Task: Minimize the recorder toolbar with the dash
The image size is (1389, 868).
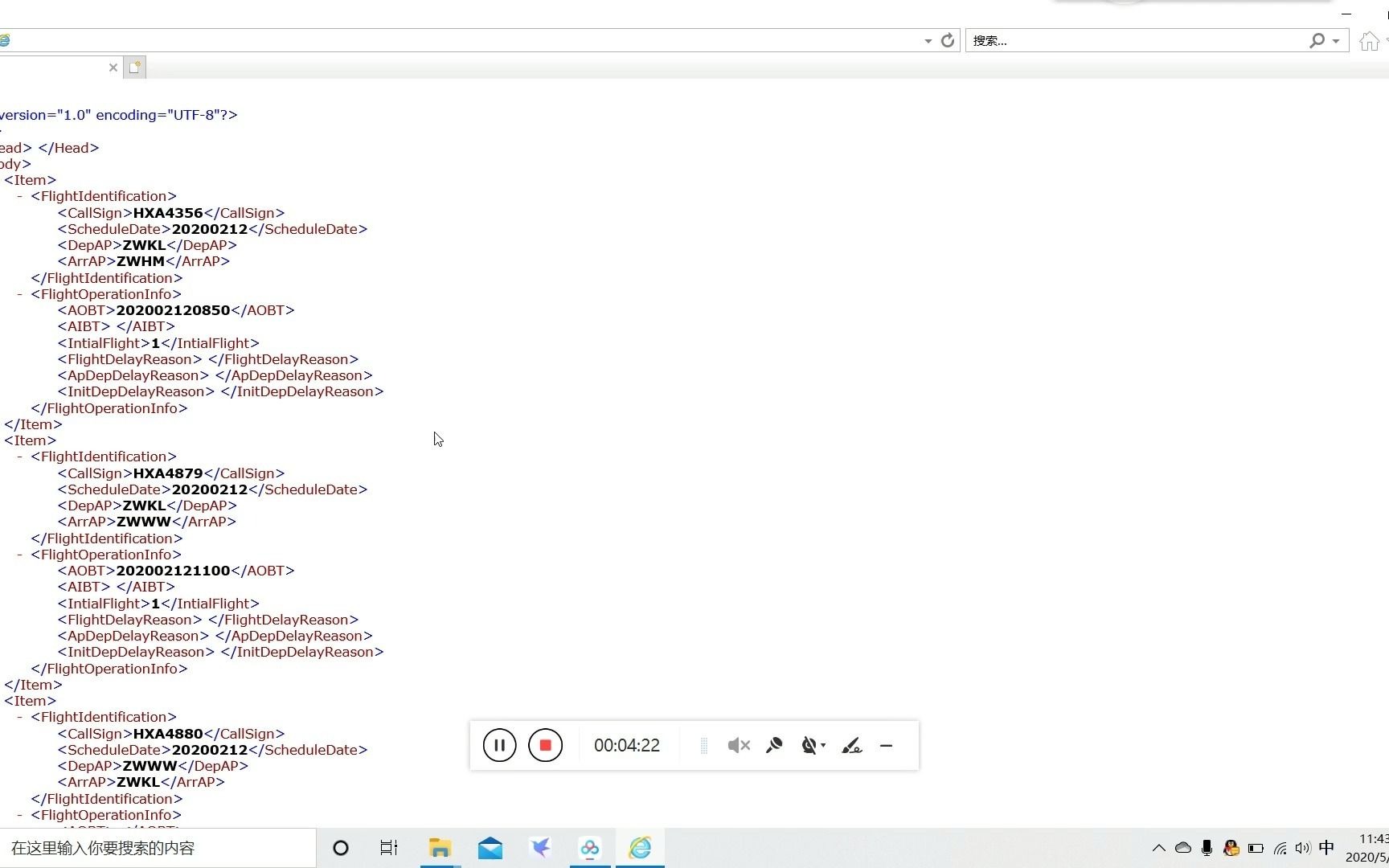Action: 886,746
